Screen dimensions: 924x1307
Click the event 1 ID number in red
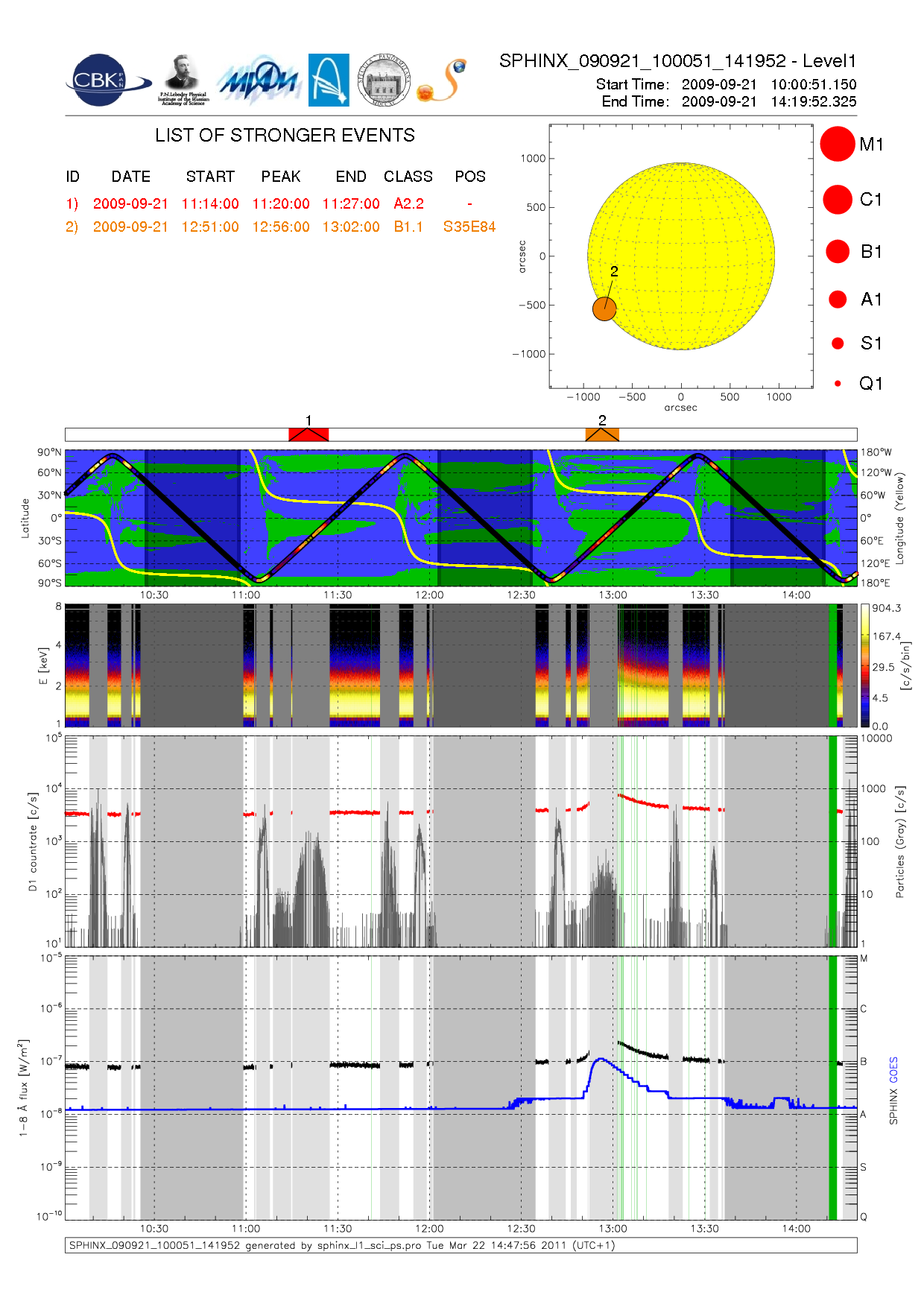click(72, 203)
